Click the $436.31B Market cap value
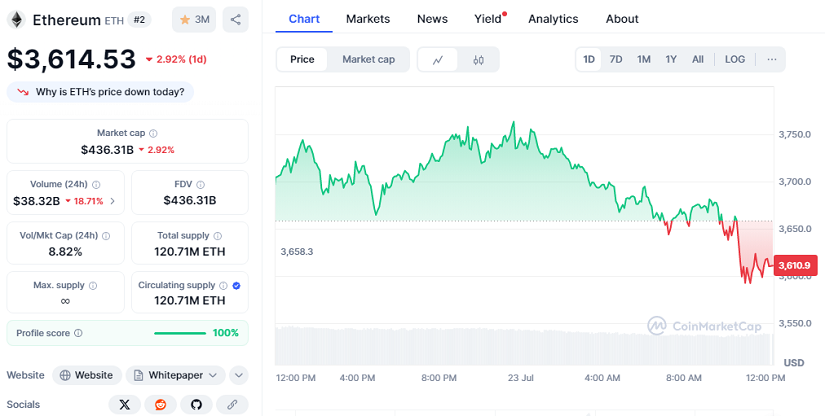This screenshot has width=825, height=416. pyautogui.click(x=107, y=150)
